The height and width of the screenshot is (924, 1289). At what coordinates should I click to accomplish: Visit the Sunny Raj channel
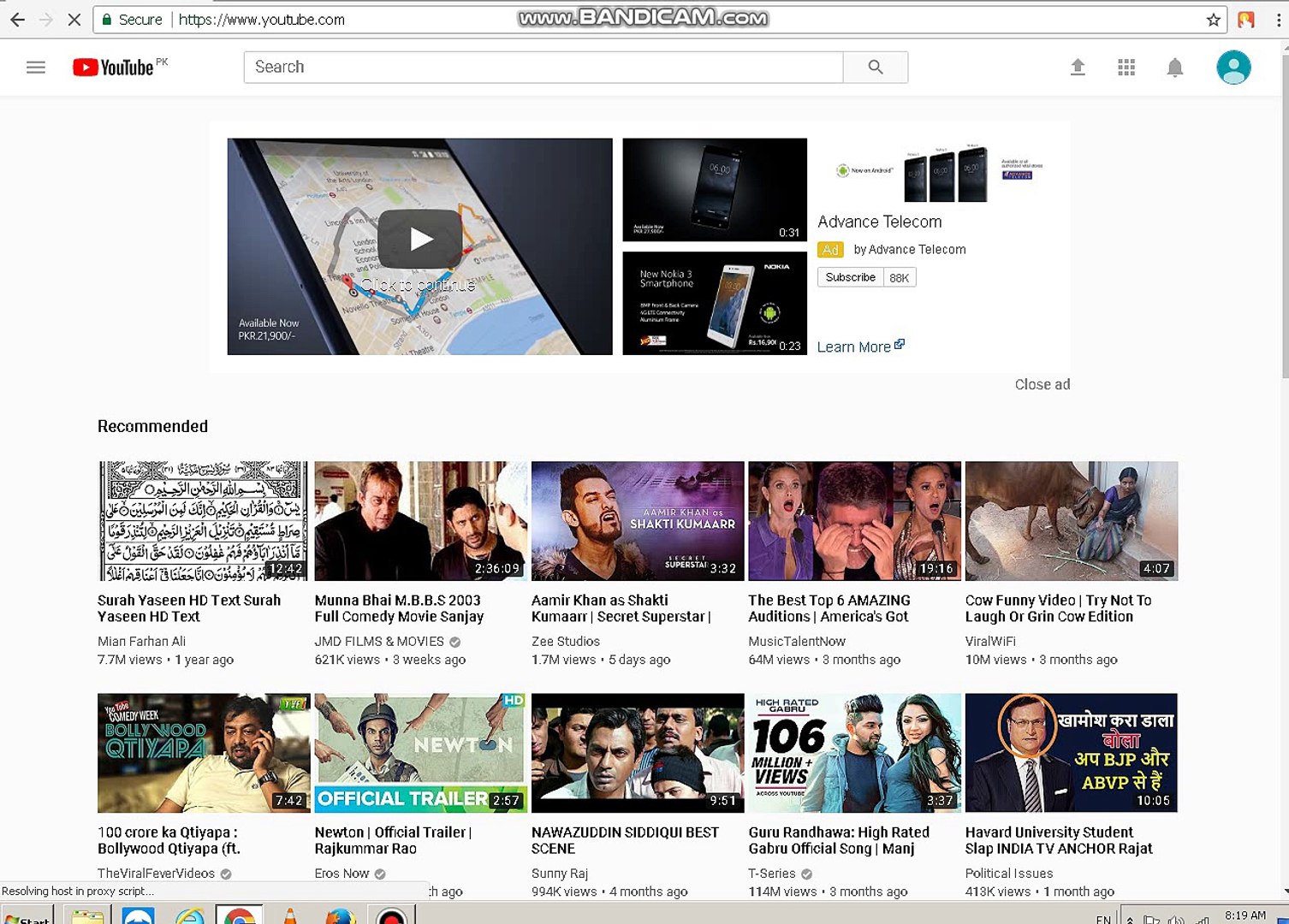(x=560, y=873)
